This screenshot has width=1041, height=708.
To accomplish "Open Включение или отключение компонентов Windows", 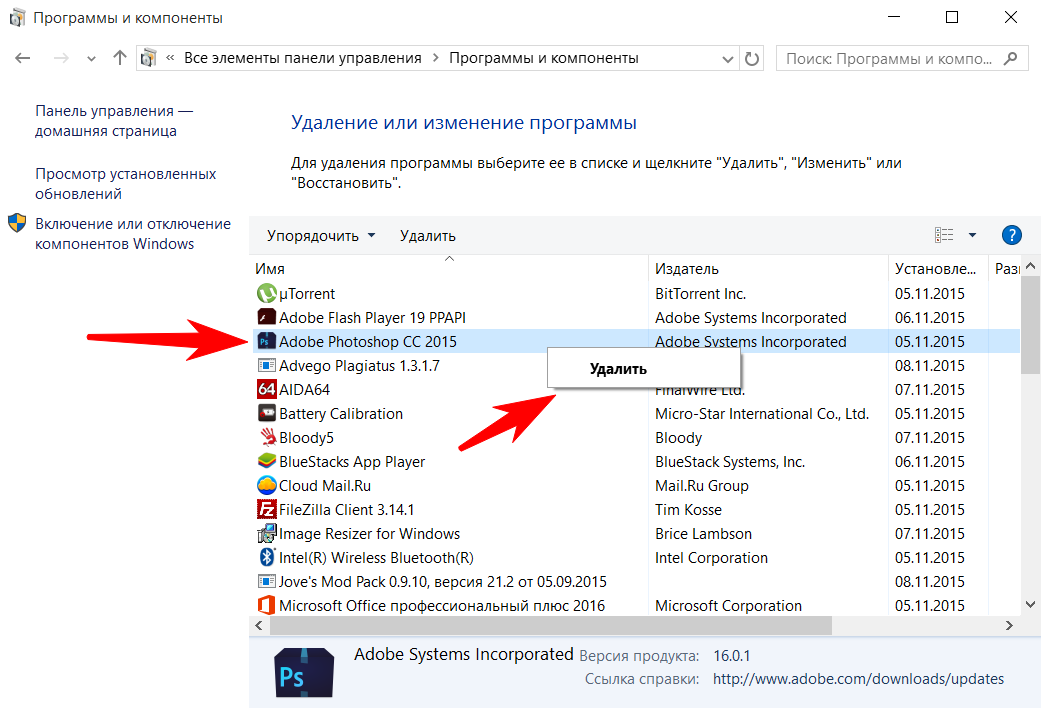I will 132,234.
